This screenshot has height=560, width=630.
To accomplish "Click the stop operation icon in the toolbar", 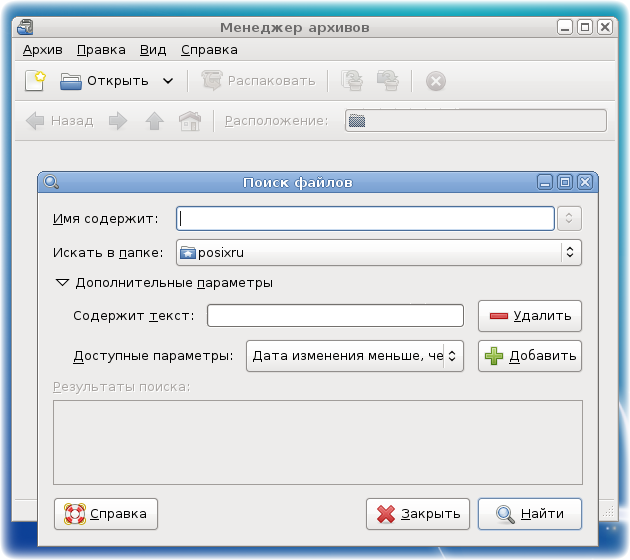I will point(436,81).
